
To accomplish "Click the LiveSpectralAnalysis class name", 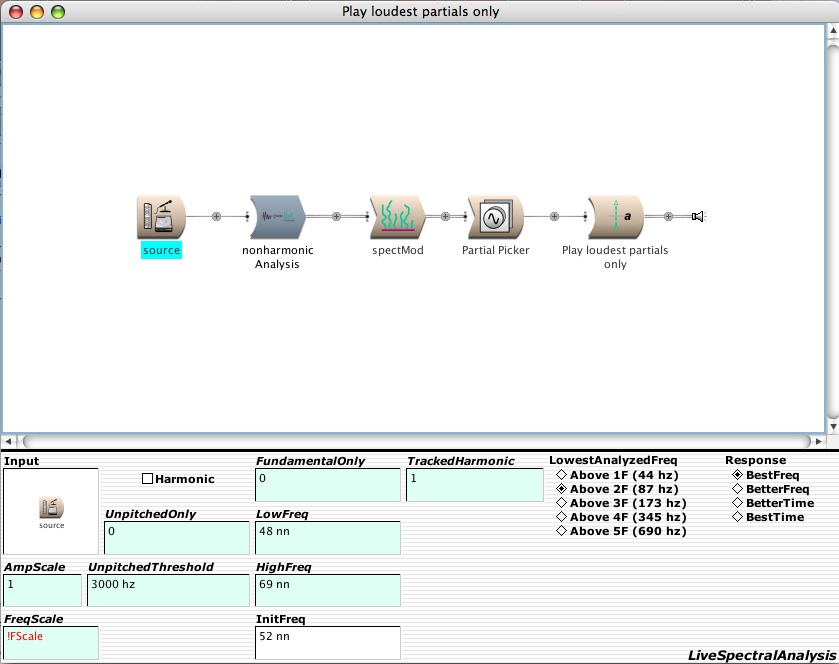I will [x=762, y=655].
